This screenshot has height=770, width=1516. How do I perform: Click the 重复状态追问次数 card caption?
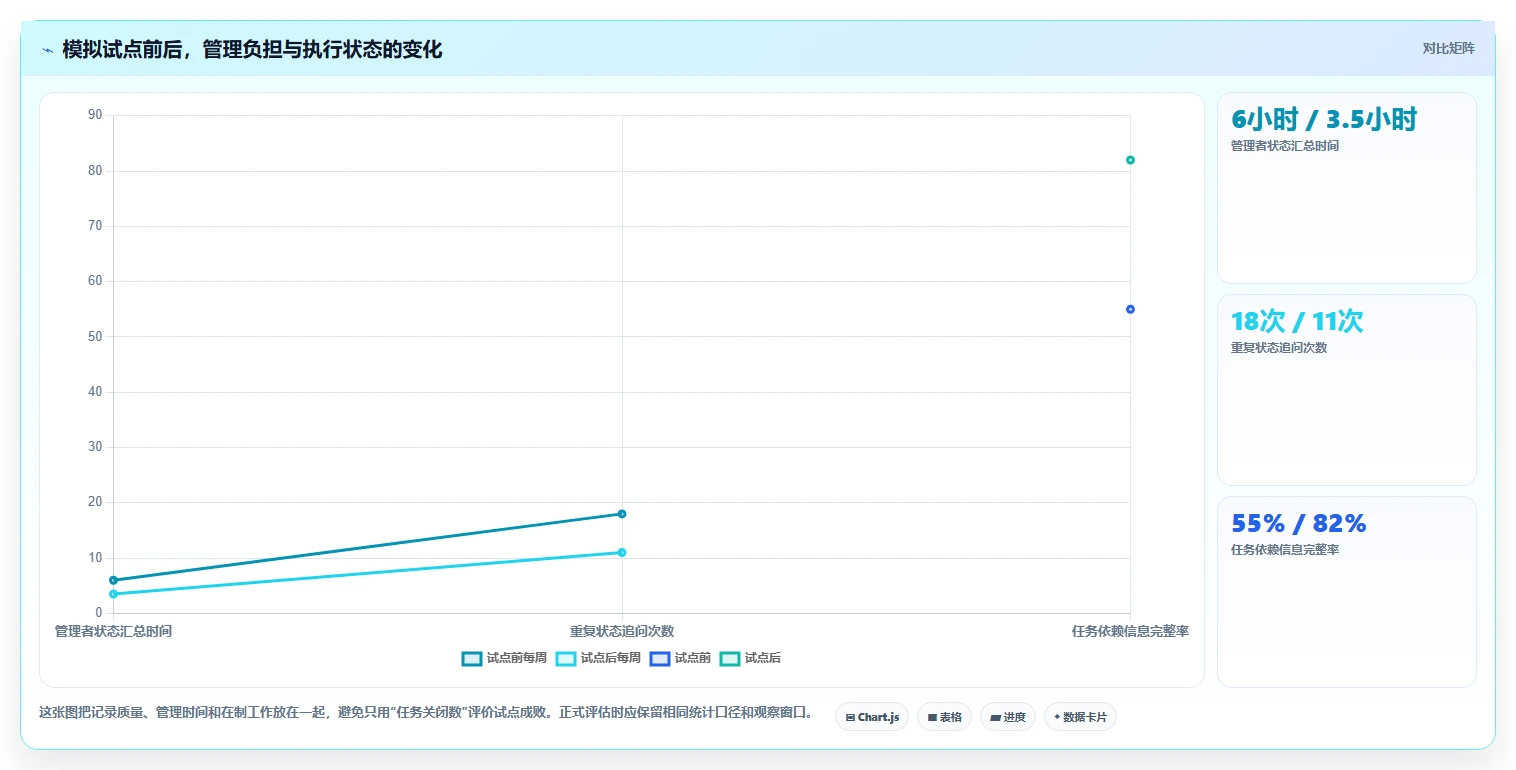[1279, 348]
